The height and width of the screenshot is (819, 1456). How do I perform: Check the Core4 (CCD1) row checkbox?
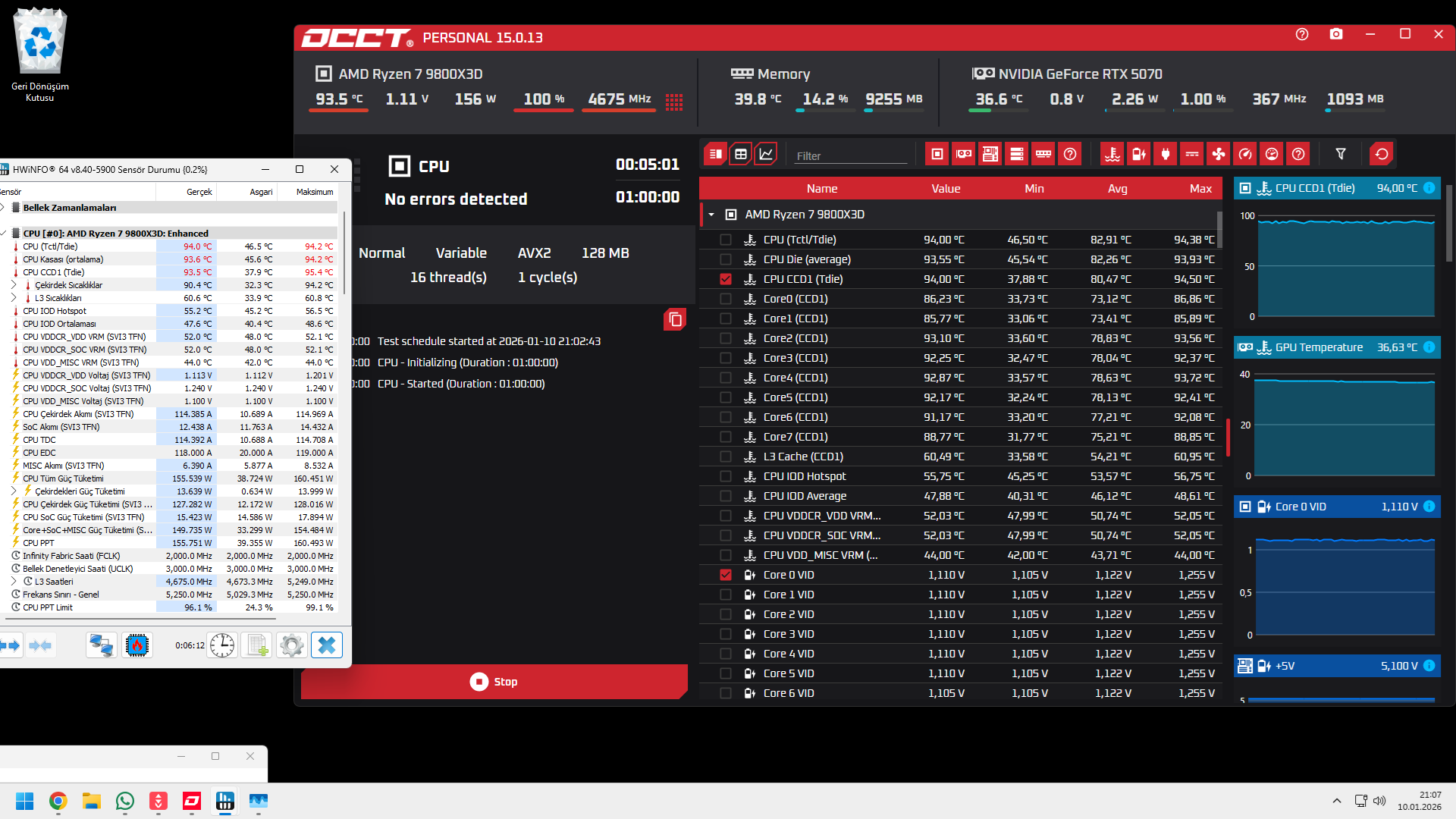pos(726,378)
